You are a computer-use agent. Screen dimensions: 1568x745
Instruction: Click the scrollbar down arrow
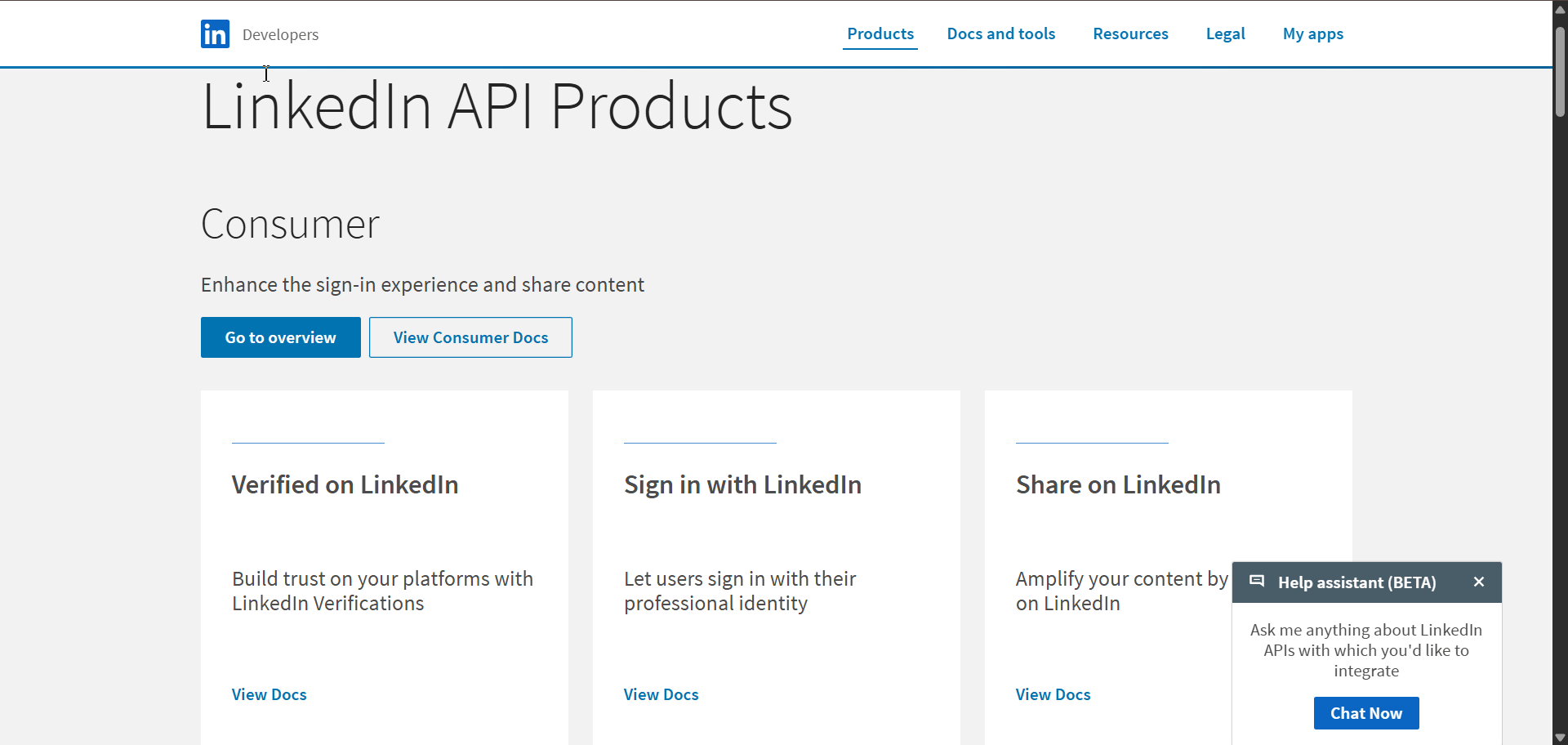click(x=1559, y=736)
